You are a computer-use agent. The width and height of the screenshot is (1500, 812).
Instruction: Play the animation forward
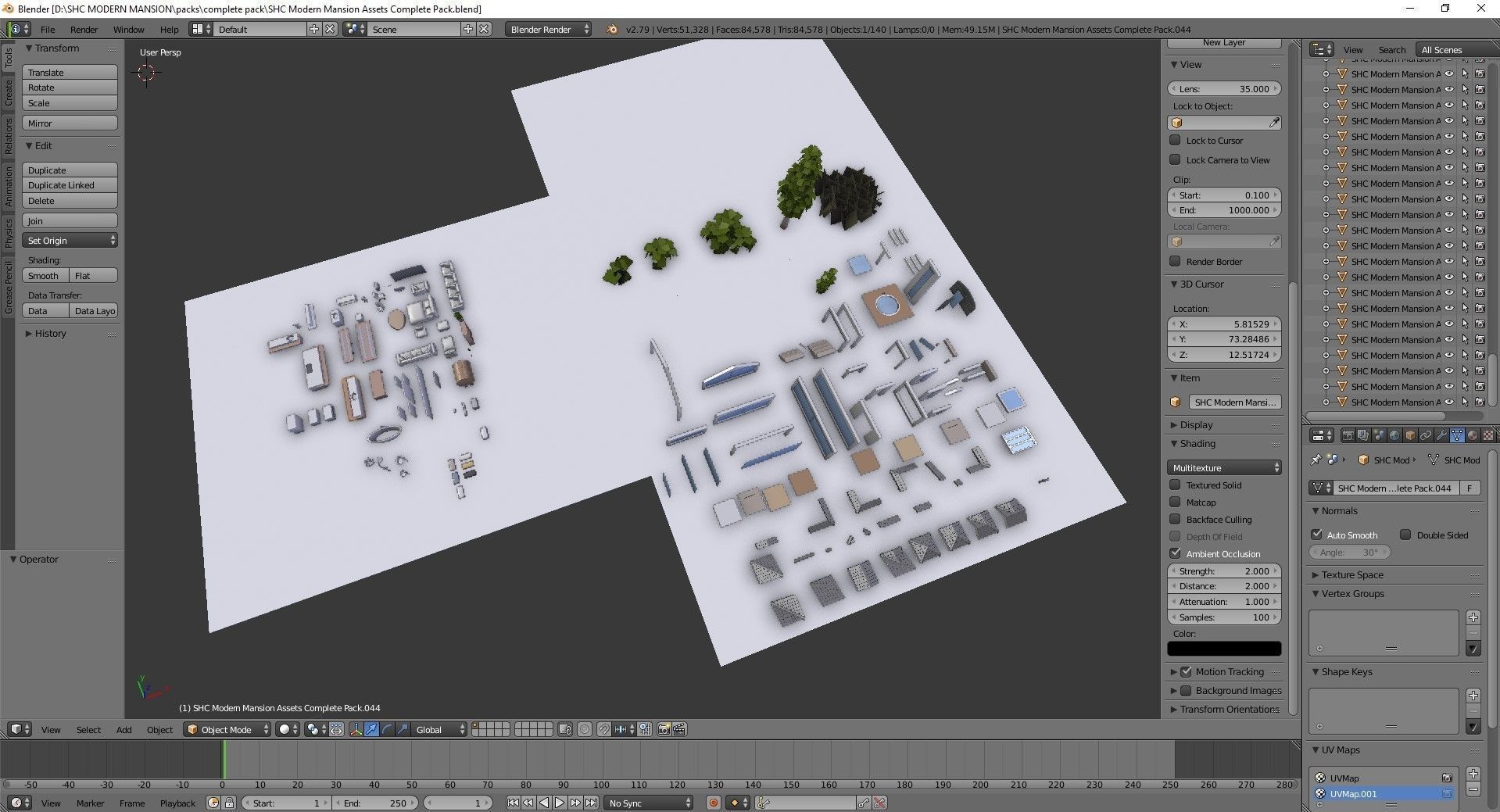click(560, 803)
